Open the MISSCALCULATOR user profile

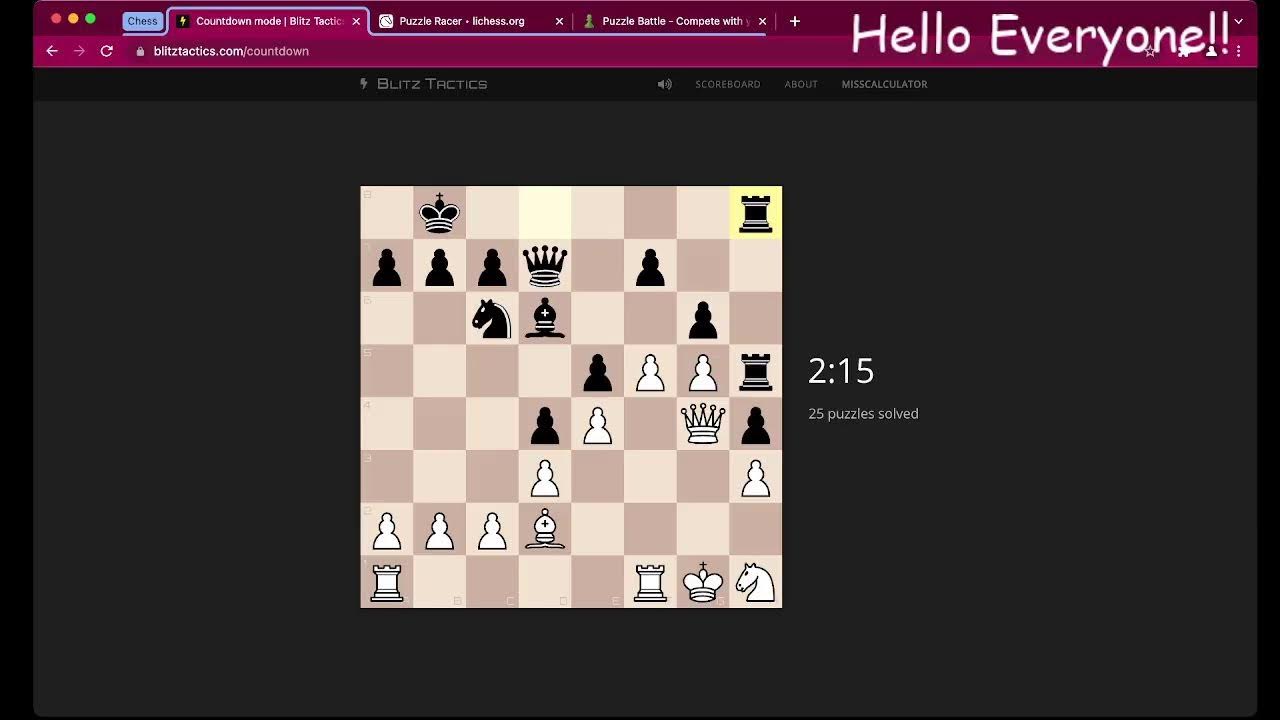pos(884,84)
